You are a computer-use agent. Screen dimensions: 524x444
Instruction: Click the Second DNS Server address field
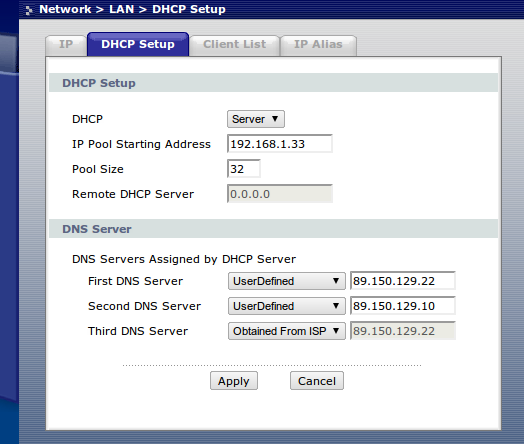click(403, 306)
